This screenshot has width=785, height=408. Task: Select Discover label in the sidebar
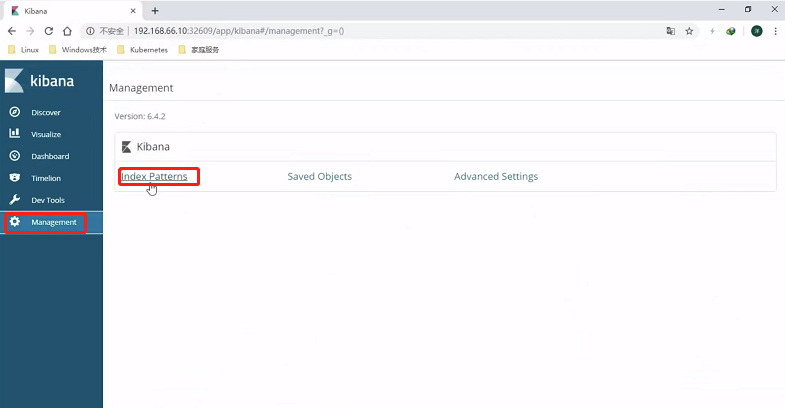click(x=46, y=113)
